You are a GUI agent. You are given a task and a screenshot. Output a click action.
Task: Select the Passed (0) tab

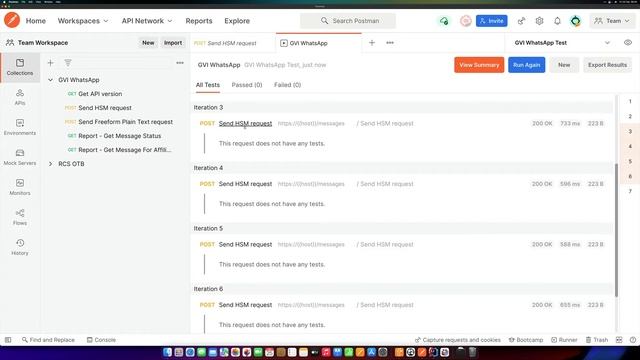[247, 85]
